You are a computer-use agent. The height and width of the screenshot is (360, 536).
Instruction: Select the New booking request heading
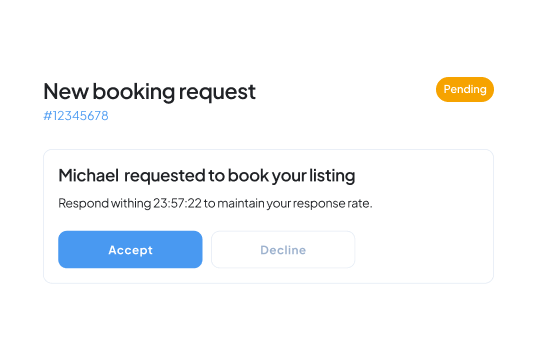tap(149, 92)
